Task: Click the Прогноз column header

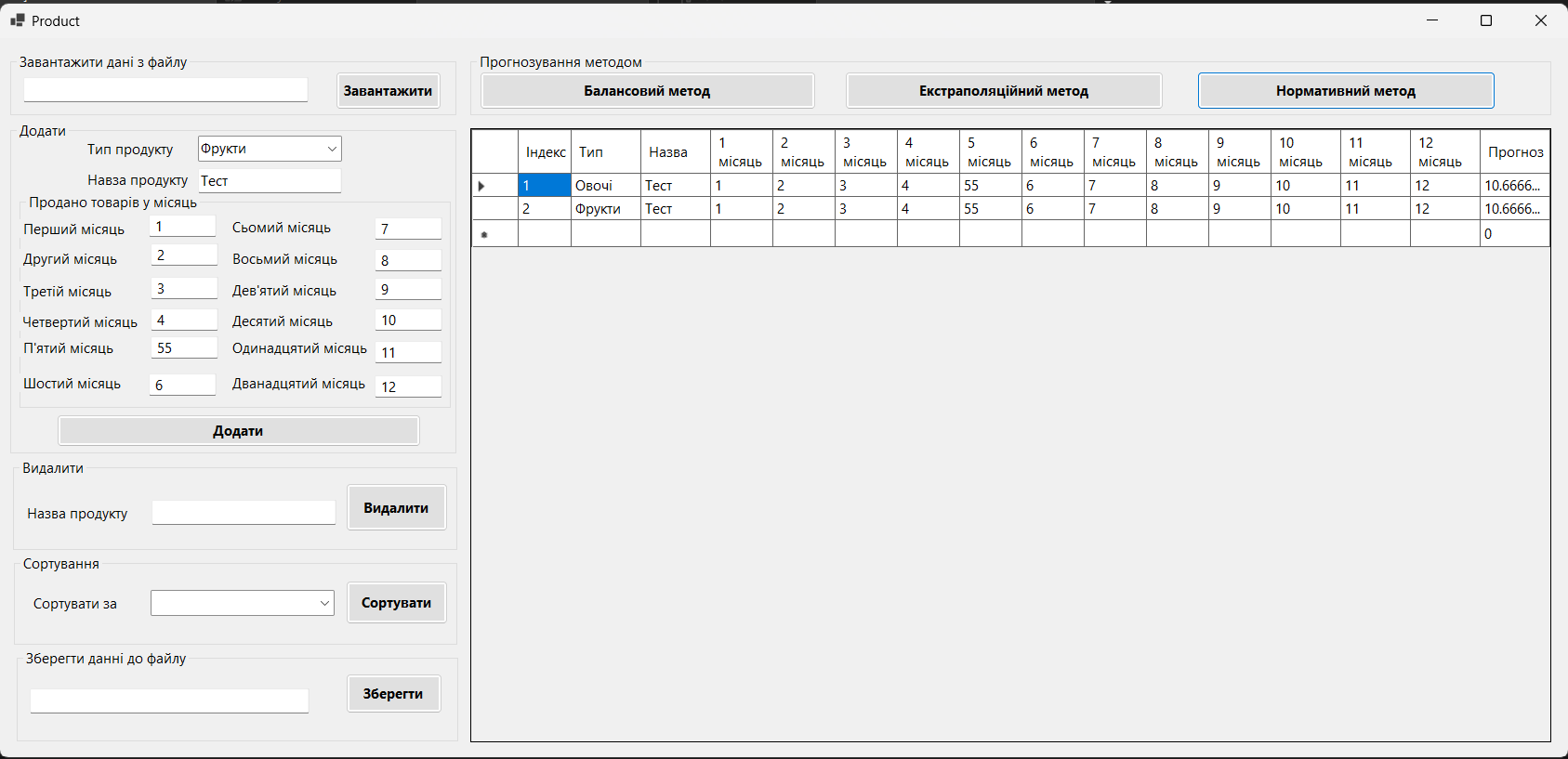Action: click(x=1515, y=152)
